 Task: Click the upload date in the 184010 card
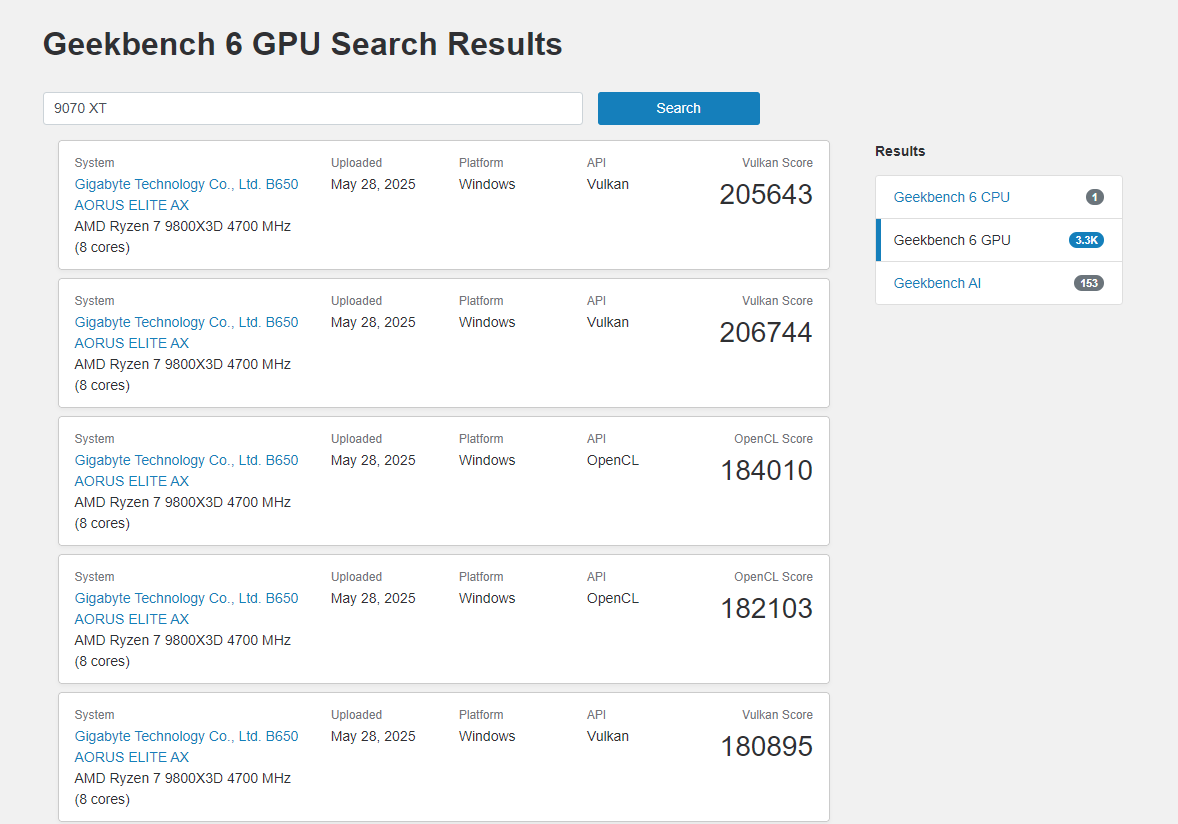373,460
